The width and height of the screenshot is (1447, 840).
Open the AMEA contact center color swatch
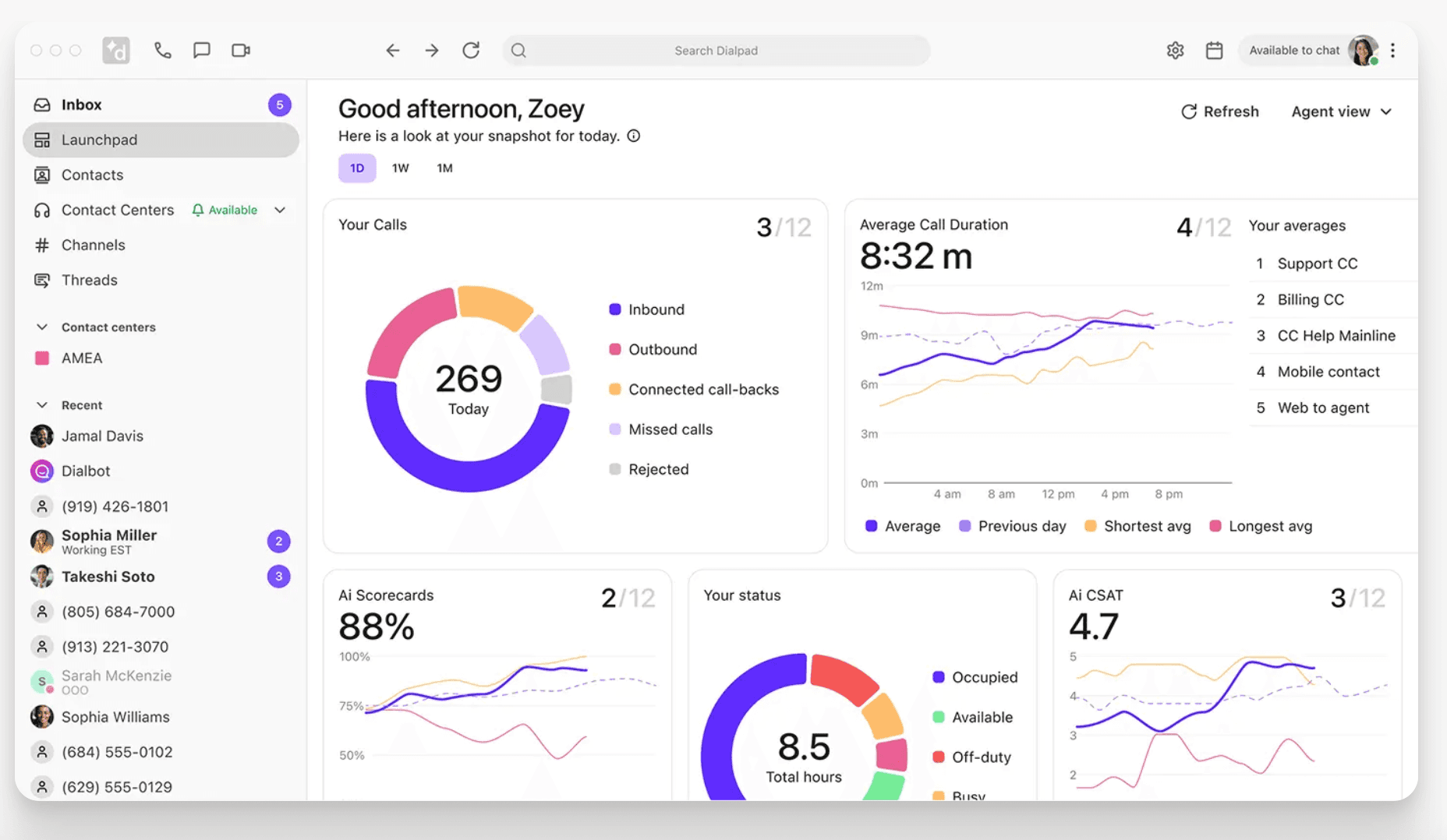(x=42, y=358)
